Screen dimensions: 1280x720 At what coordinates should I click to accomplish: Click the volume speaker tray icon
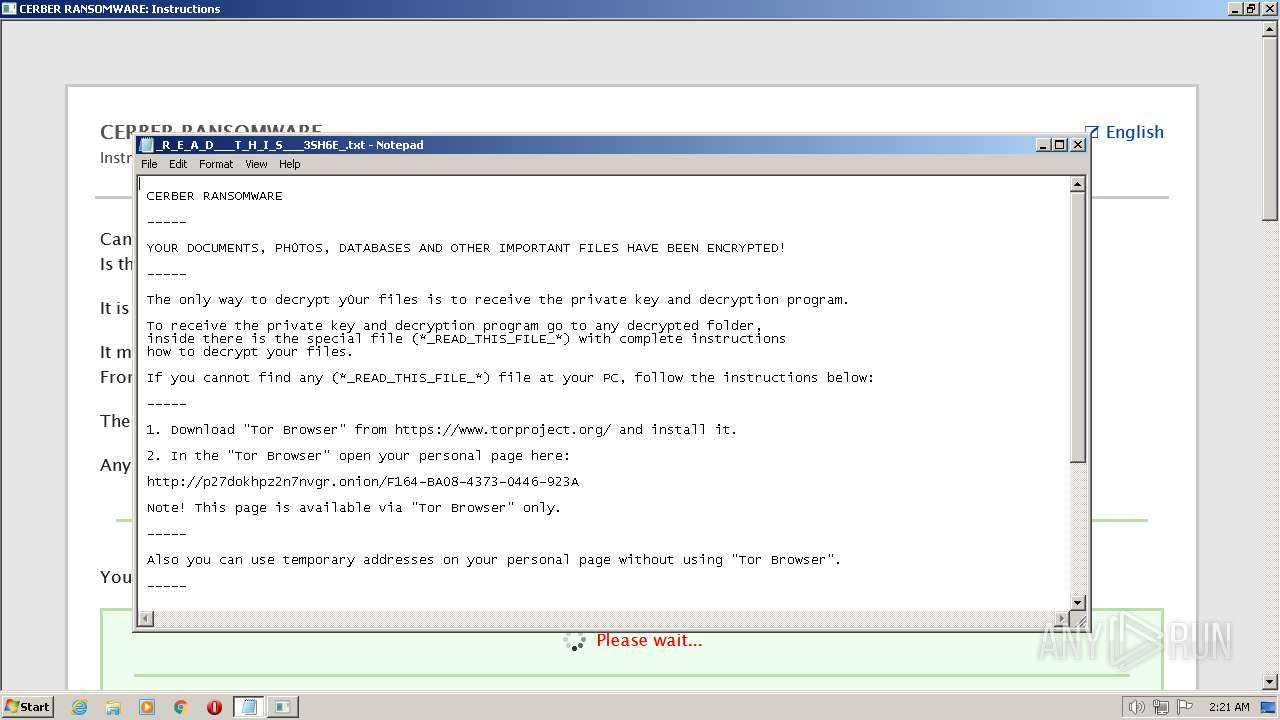1136,707
